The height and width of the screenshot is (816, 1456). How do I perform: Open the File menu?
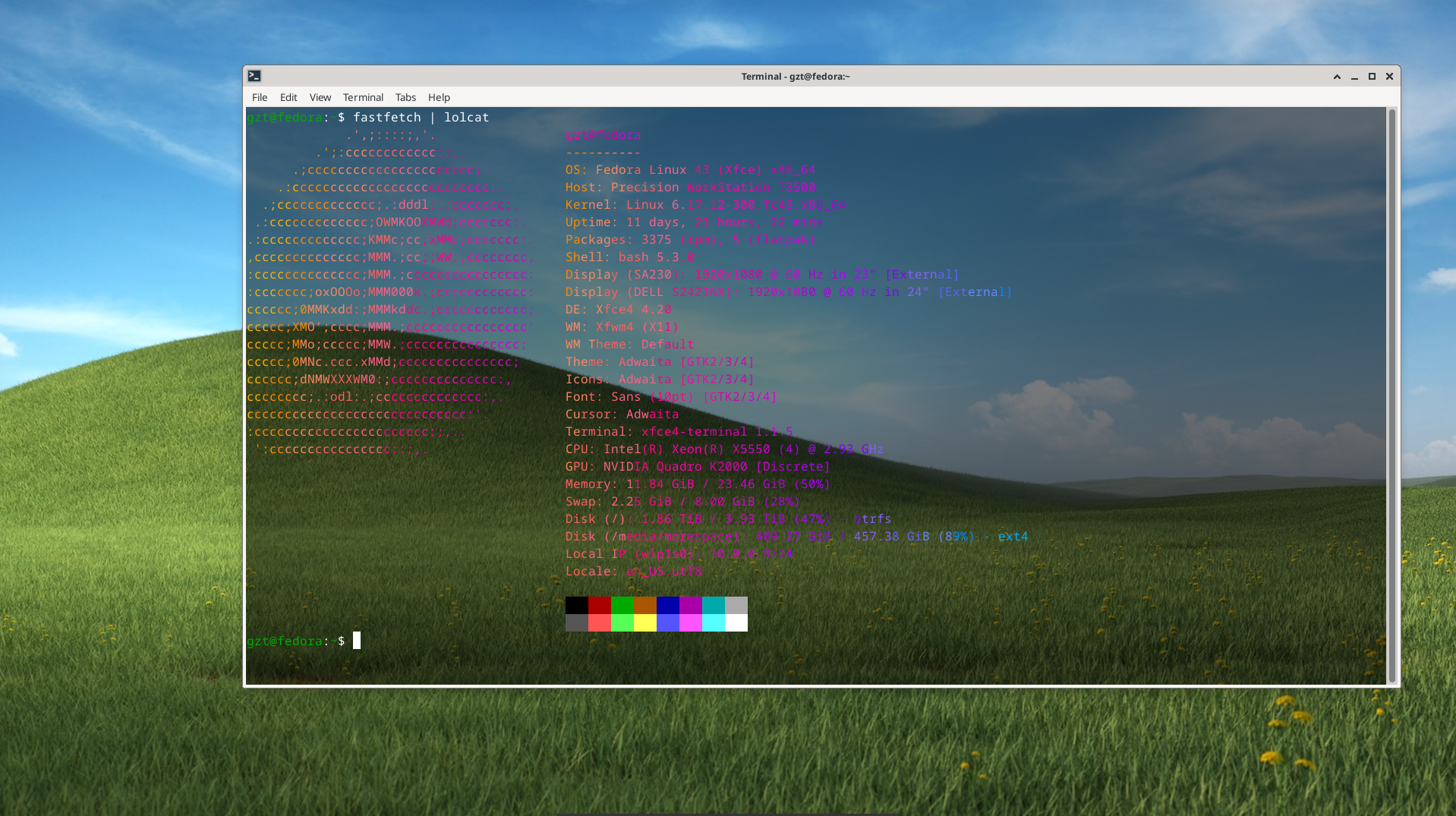pos(260,97)
